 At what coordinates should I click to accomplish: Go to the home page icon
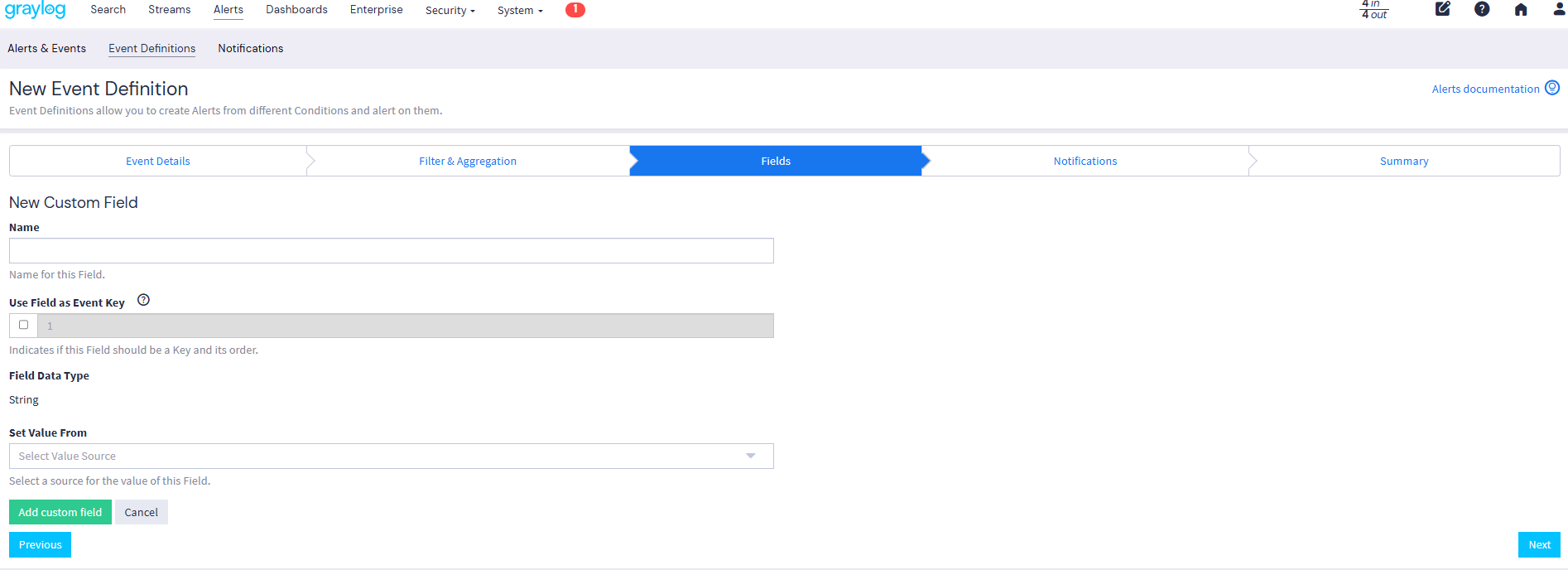point(1521,10)
